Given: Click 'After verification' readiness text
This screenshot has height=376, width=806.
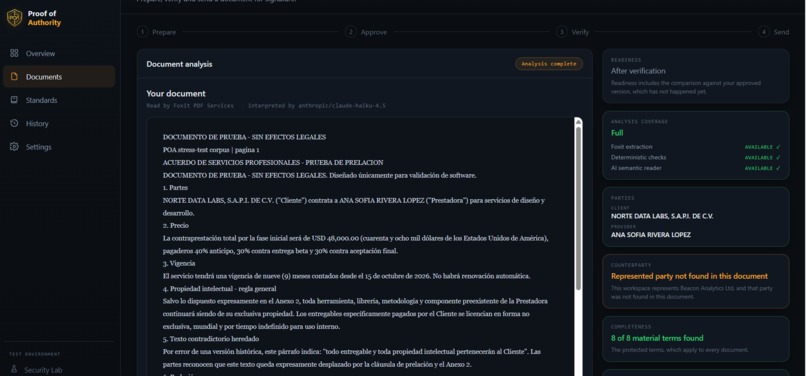Looking at the screenshot, I should 638,71.
